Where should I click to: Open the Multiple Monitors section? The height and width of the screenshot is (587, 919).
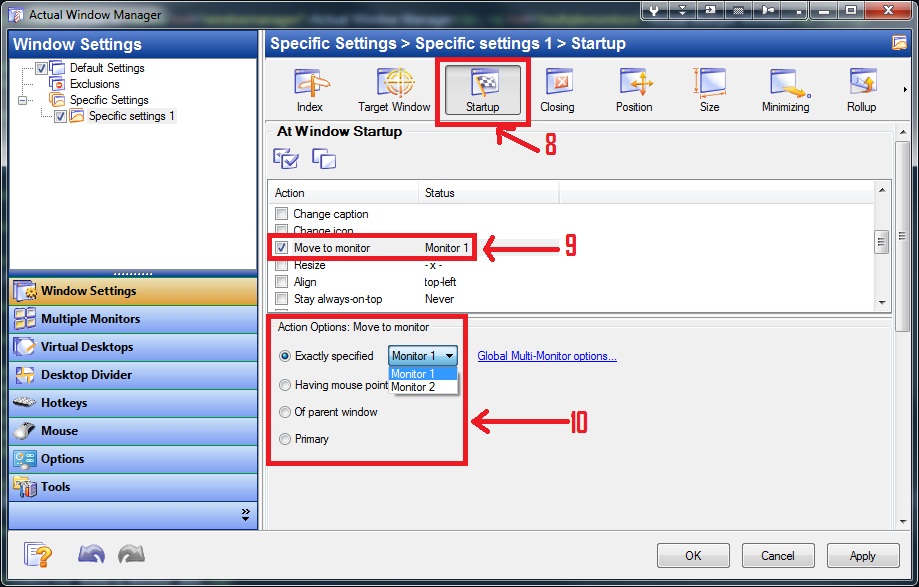pos(133,319)
